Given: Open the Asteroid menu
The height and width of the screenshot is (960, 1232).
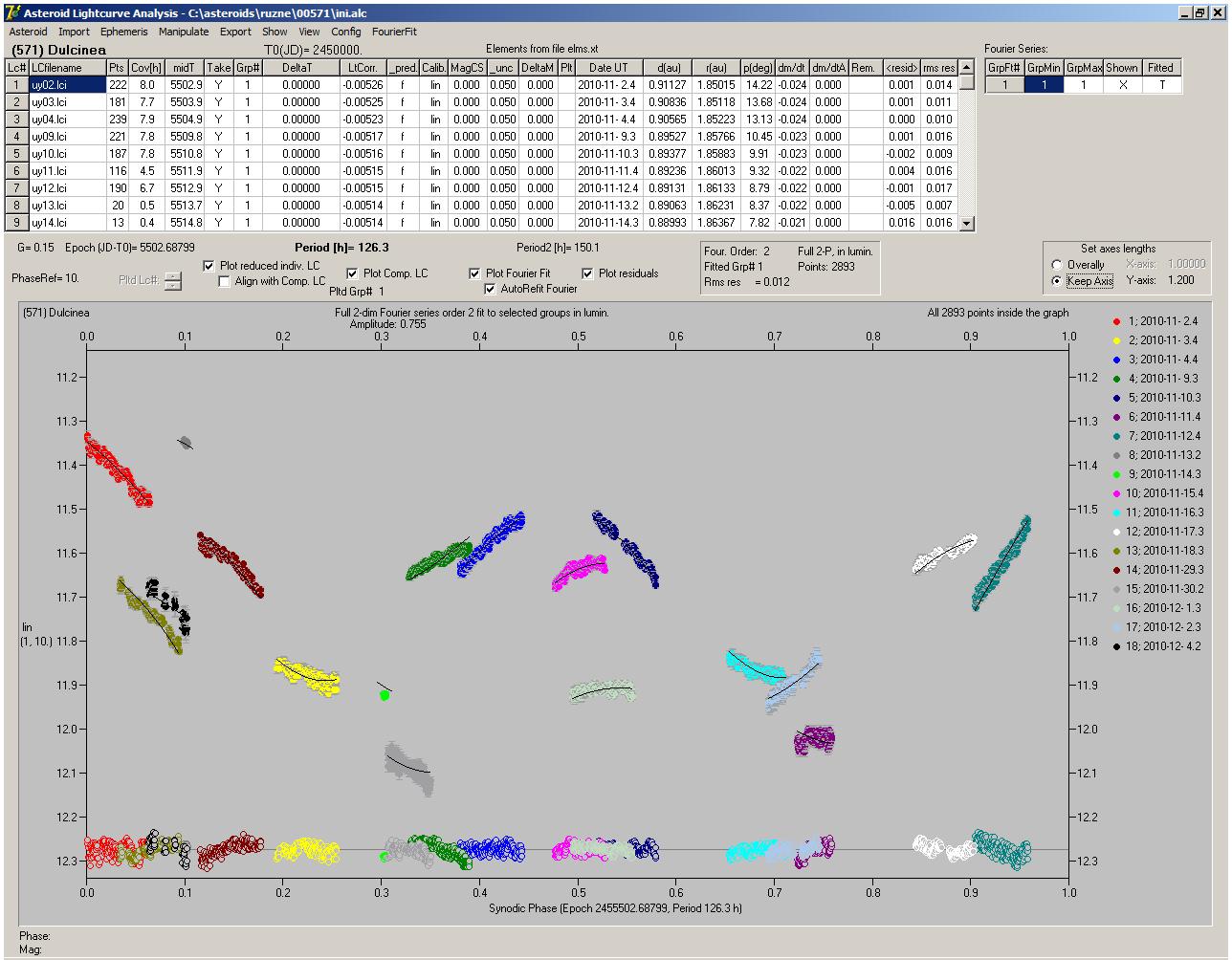Looking at the screenshot, I should (x=28, y=32).
